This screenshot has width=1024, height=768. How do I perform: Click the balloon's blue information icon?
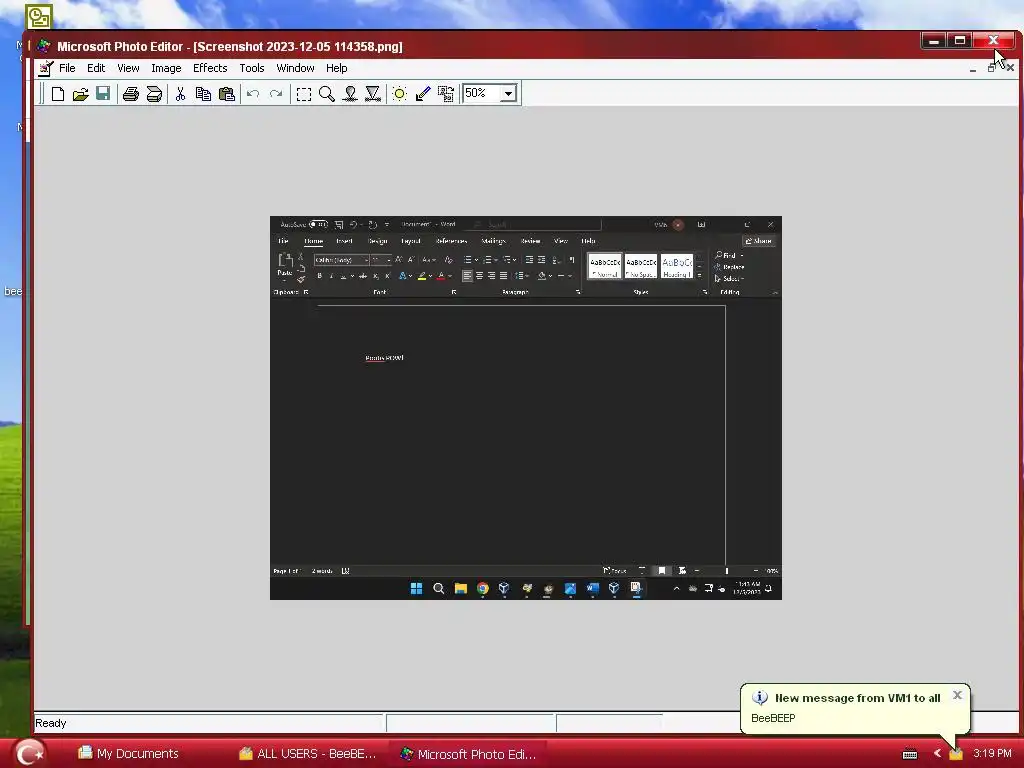760,697
